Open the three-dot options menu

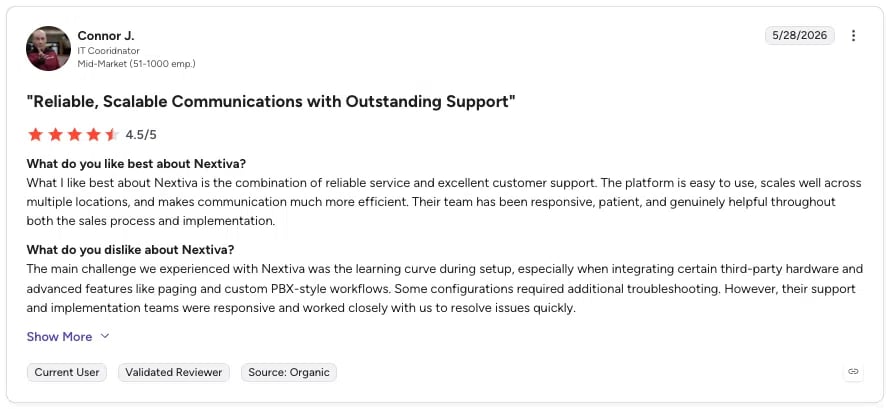(x=853, y=36)
